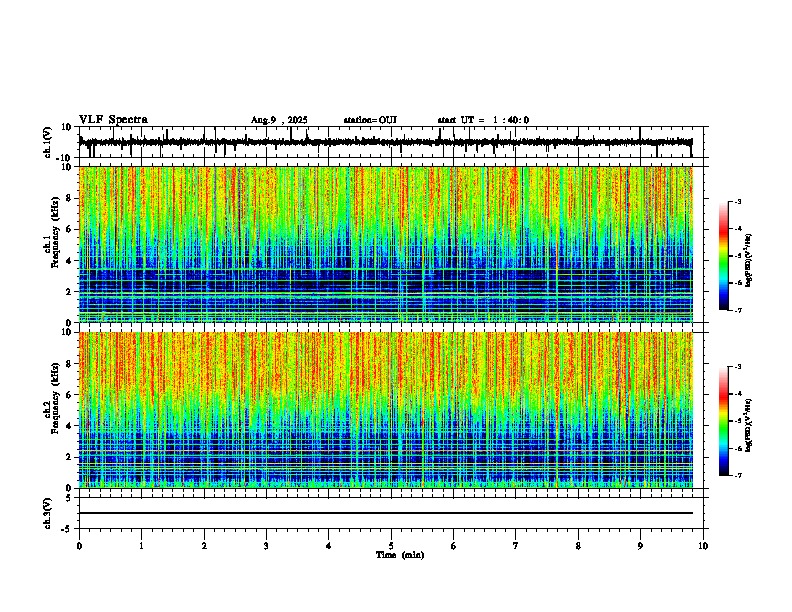Click time axis tick label "4"
Viewport: 792px width, 612px height.
tap(329, 546)
